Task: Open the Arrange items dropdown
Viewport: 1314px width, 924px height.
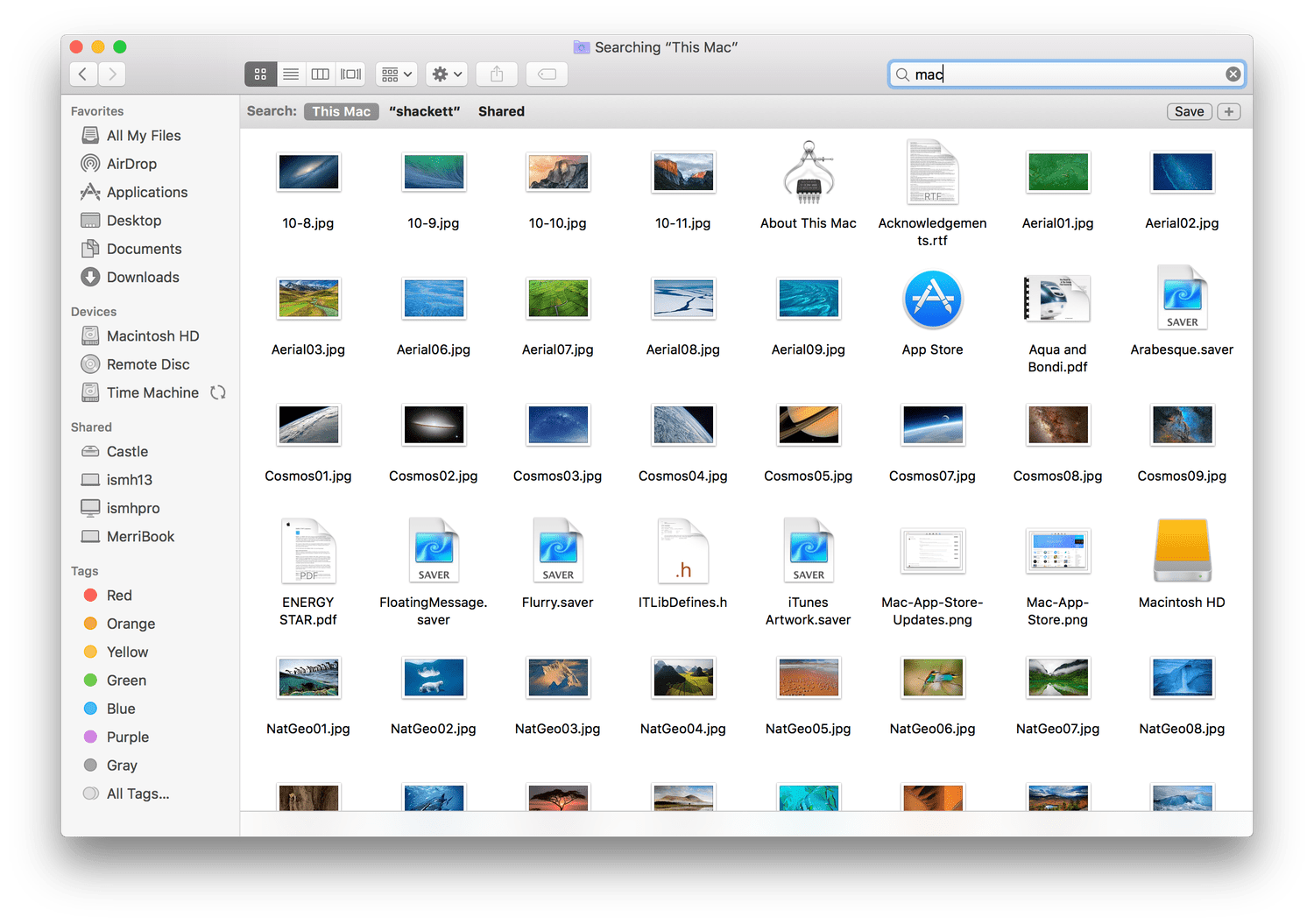Action: coord(396,74)
